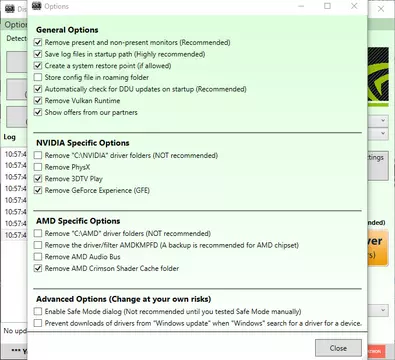Viewport: 395px width, 360px height.
Task: Toggle Create a system restore point option
Action: [x=38, y=66]
